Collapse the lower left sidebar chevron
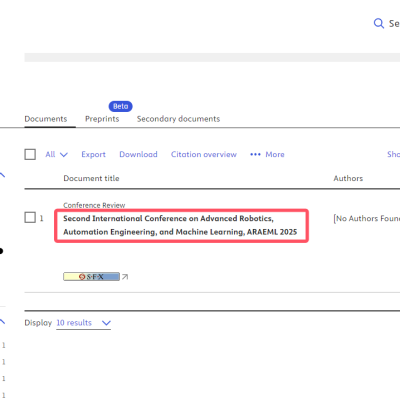Screen dimensions: 400x400 (2, 322)
